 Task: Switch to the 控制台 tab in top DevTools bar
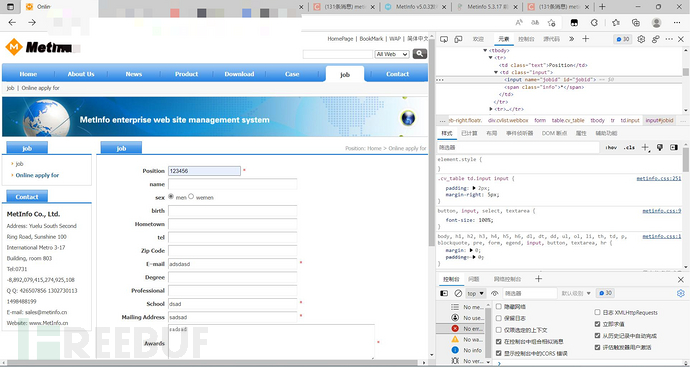click(x=526, y=39)
